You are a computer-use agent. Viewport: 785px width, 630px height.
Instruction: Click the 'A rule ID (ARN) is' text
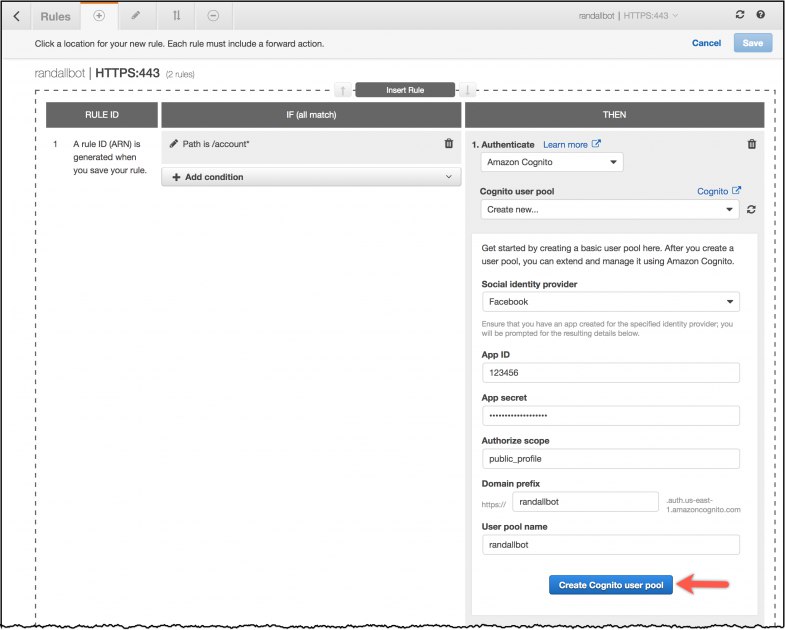coord(107,144)
